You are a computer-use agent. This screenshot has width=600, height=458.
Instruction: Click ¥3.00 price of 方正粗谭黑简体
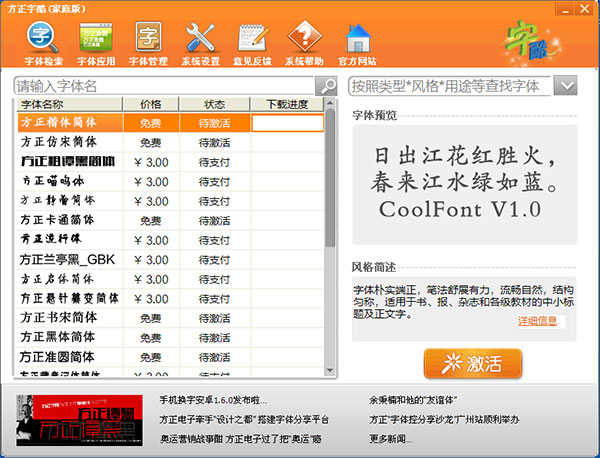pos(151,162)
